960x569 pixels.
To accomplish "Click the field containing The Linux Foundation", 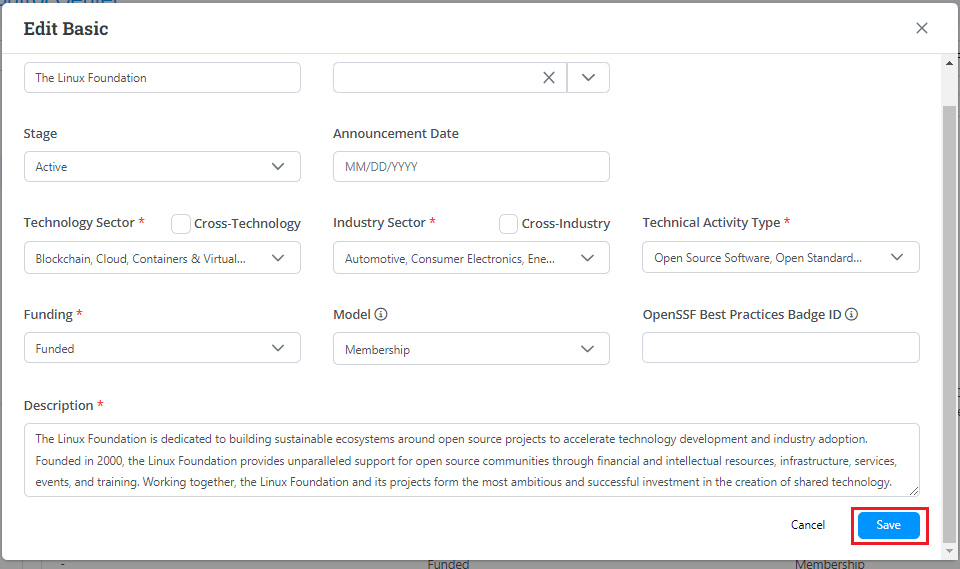I will click(x=162, y=78).
